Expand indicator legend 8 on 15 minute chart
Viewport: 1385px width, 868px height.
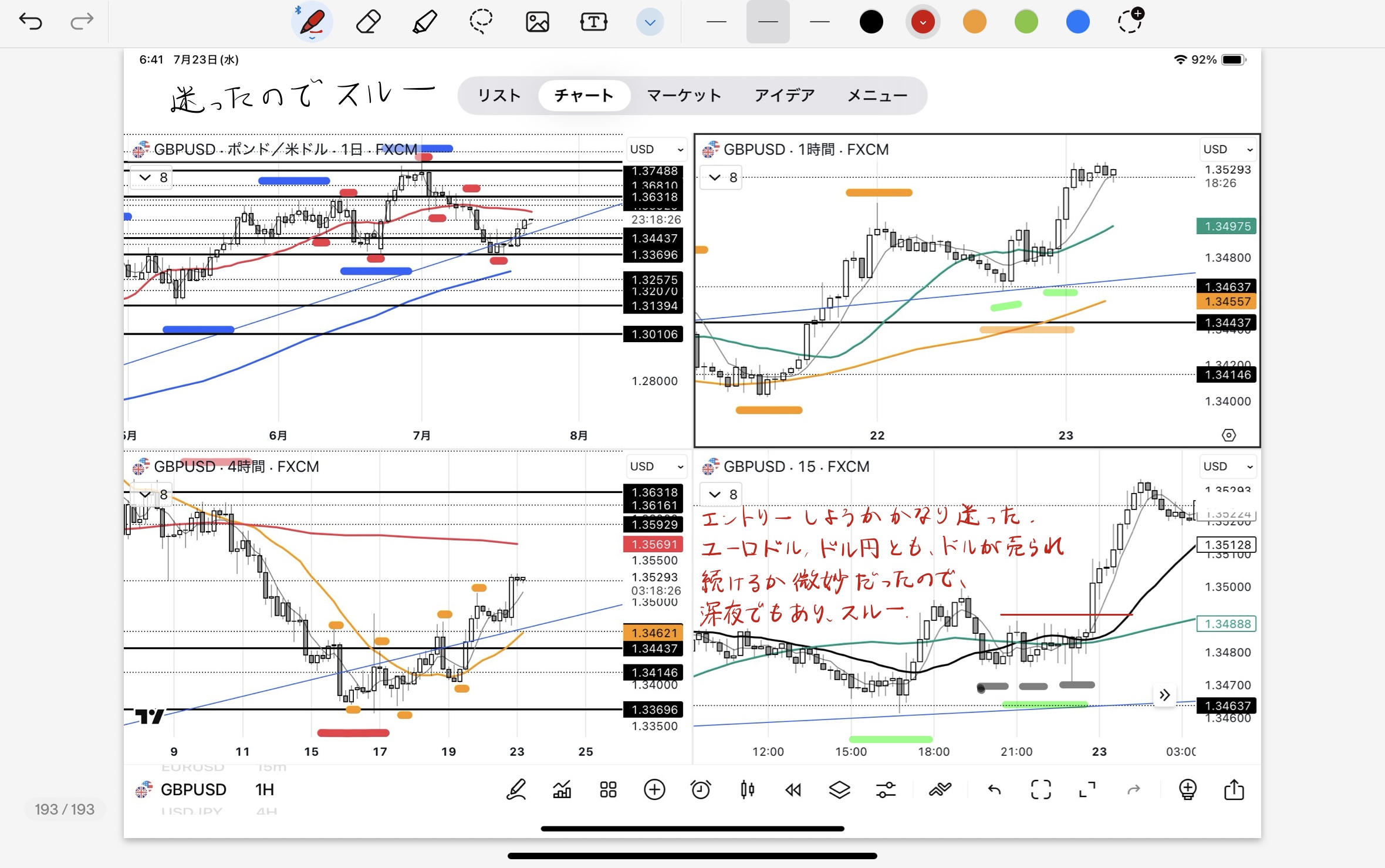(x=722, y=494)
